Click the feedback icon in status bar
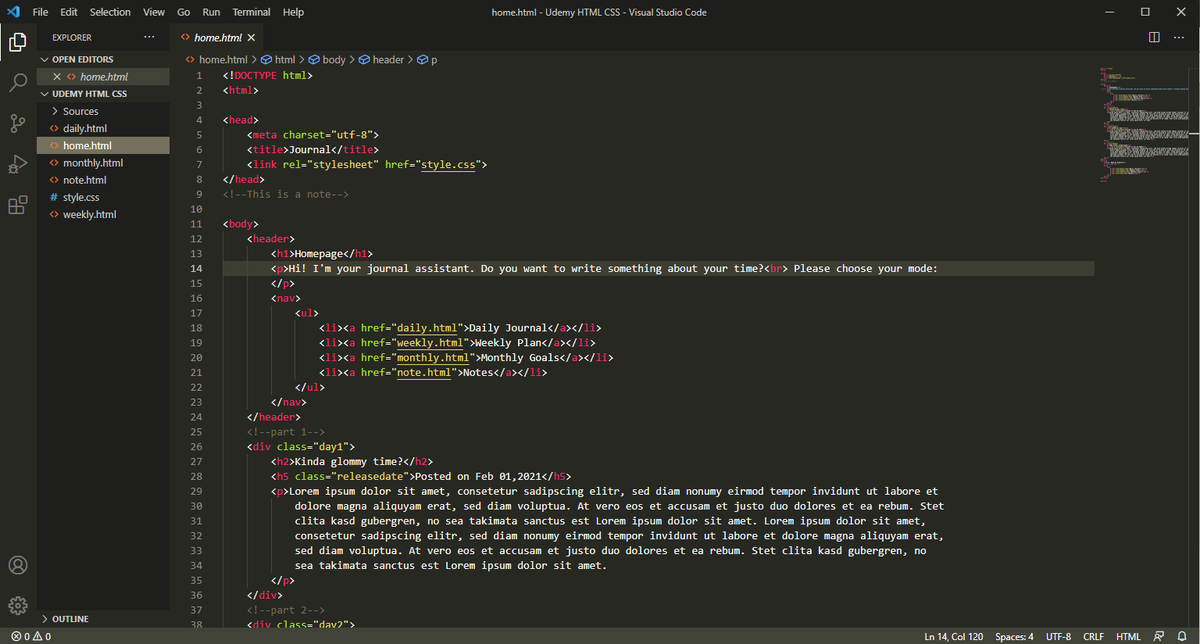This screenshot has width=1200, height=644. (1159, 636)
